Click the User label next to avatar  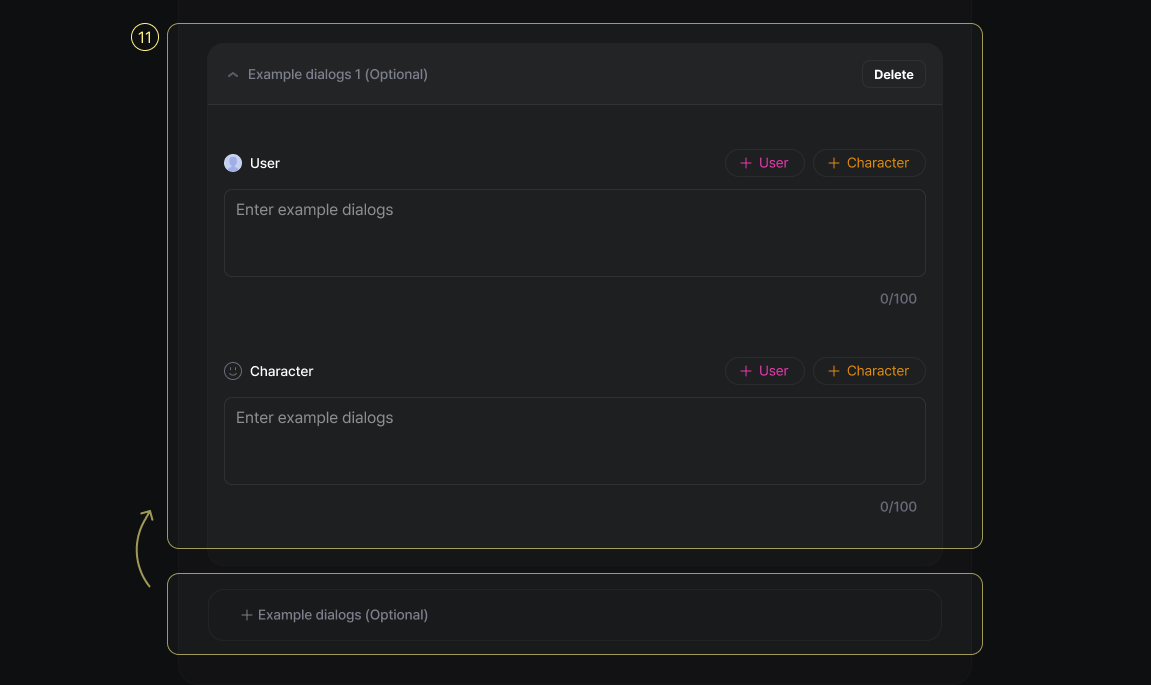click(x=265, y=163)
